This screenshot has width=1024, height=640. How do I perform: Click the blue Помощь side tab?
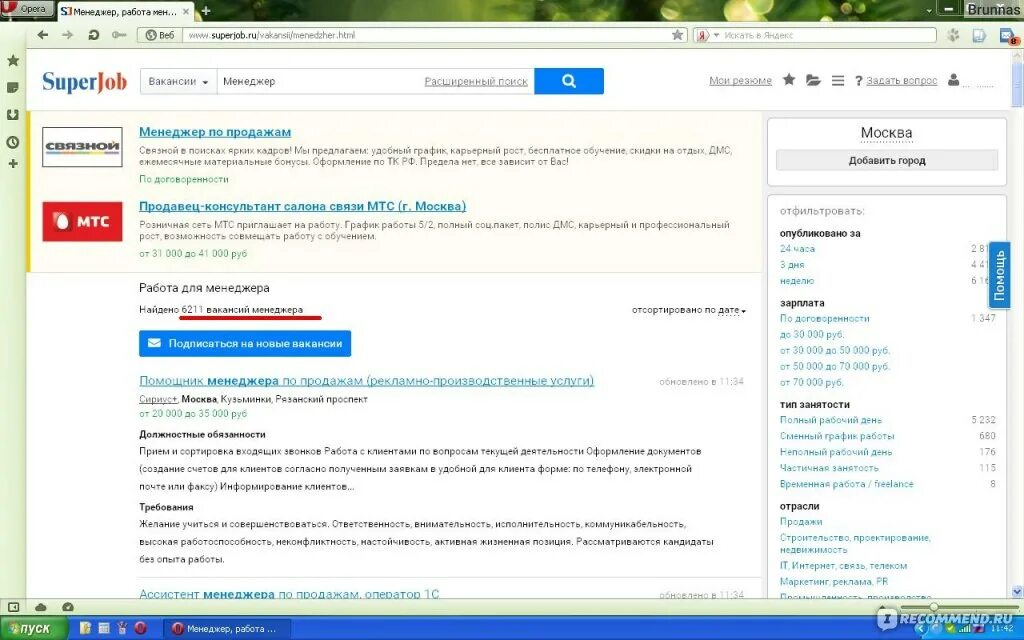(x=999, y=275)
